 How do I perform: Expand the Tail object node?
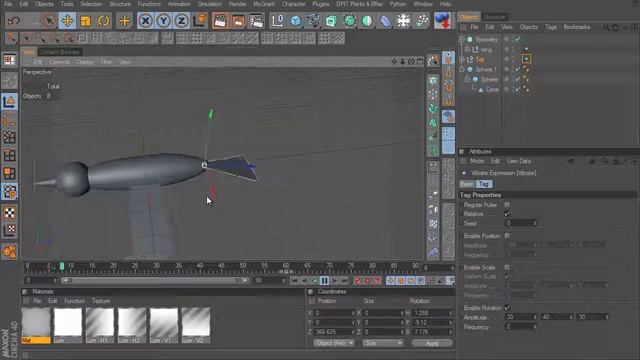coord(462,60)
